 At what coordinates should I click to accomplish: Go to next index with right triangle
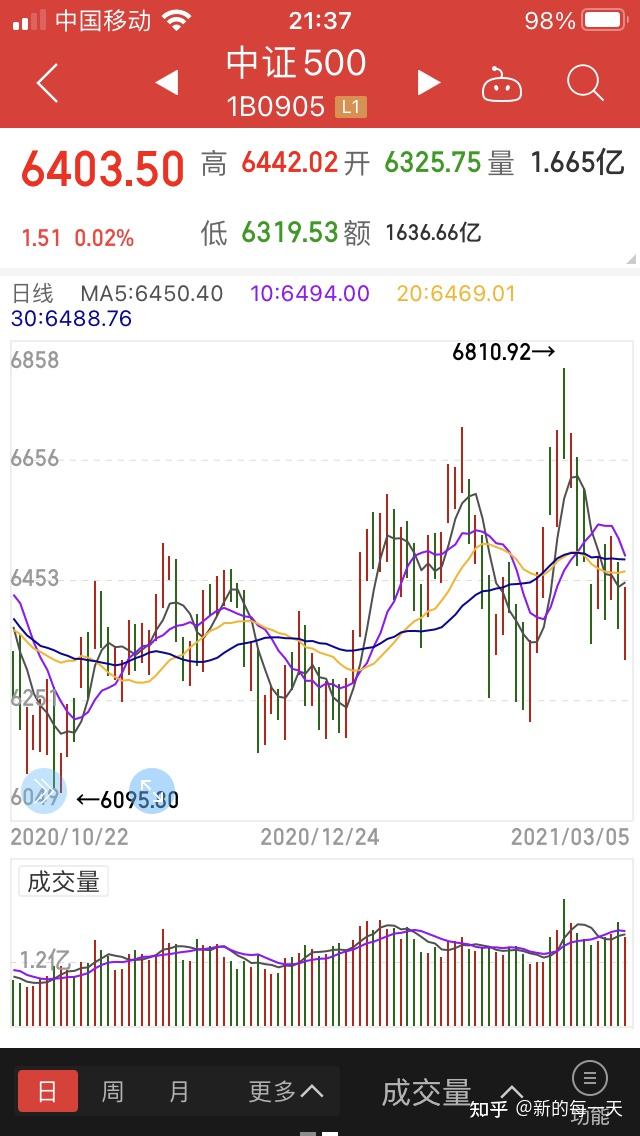[x=428, y=83]
